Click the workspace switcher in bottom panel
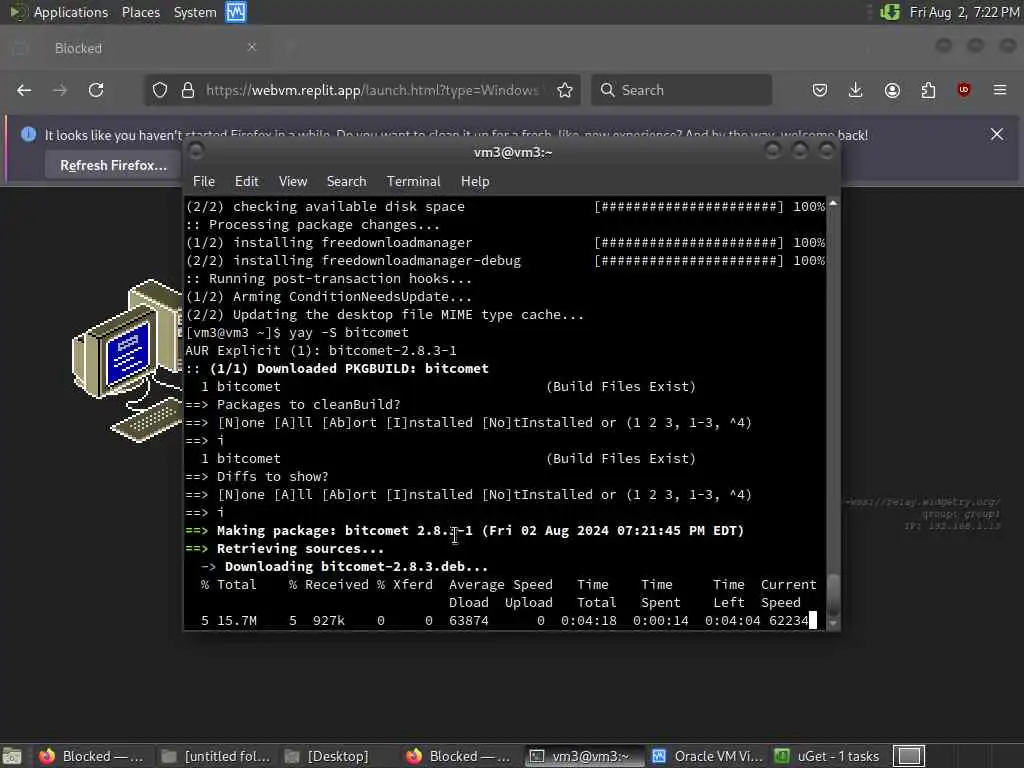The image size is (1024, 768). (909, 756)
